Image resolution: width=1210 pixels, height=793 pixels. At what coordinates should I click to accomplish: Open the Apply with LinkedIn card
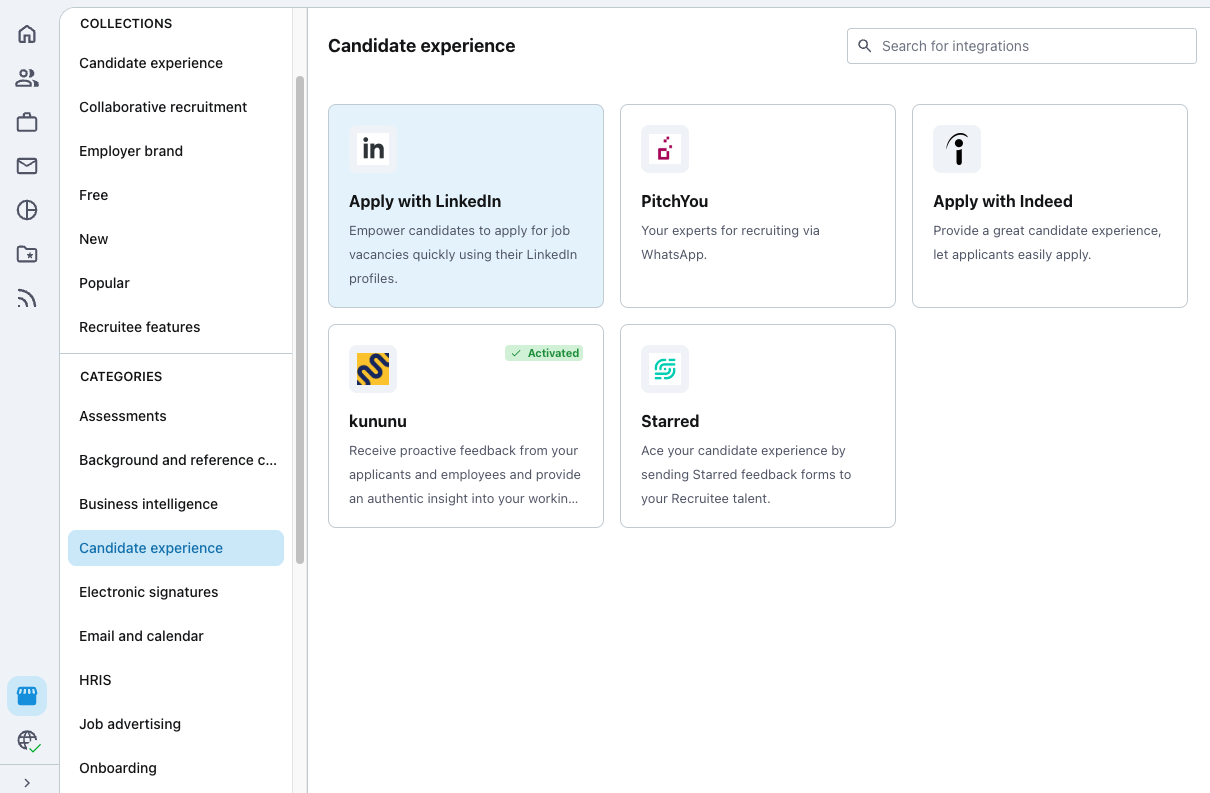(x=465, y=206)
